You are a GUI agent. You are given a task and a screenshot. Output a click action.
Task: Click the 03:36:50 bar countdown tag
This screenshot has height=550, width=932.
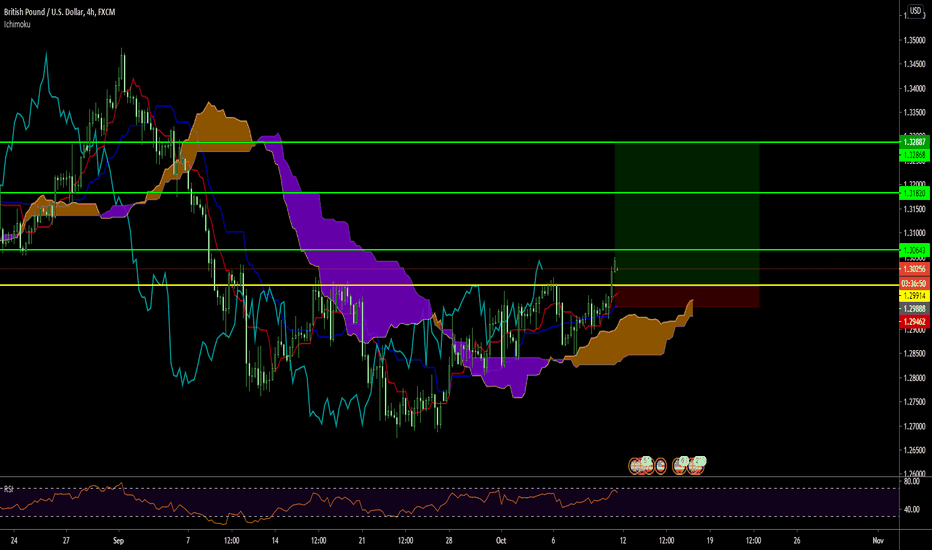[x=914, y=284]
